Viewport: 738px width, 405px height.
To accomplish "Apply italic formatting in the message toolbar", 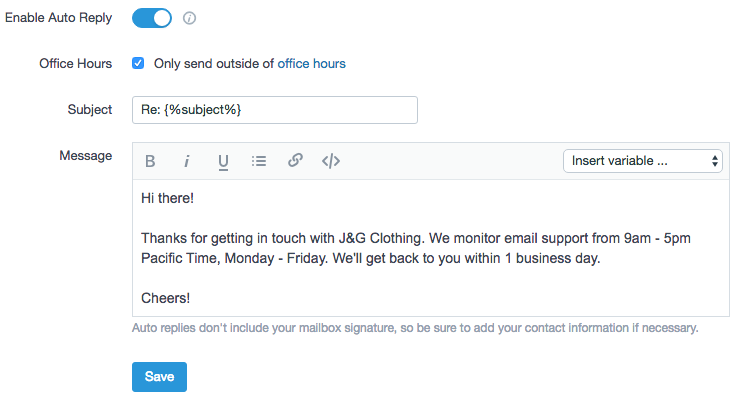I will (186, 161).
